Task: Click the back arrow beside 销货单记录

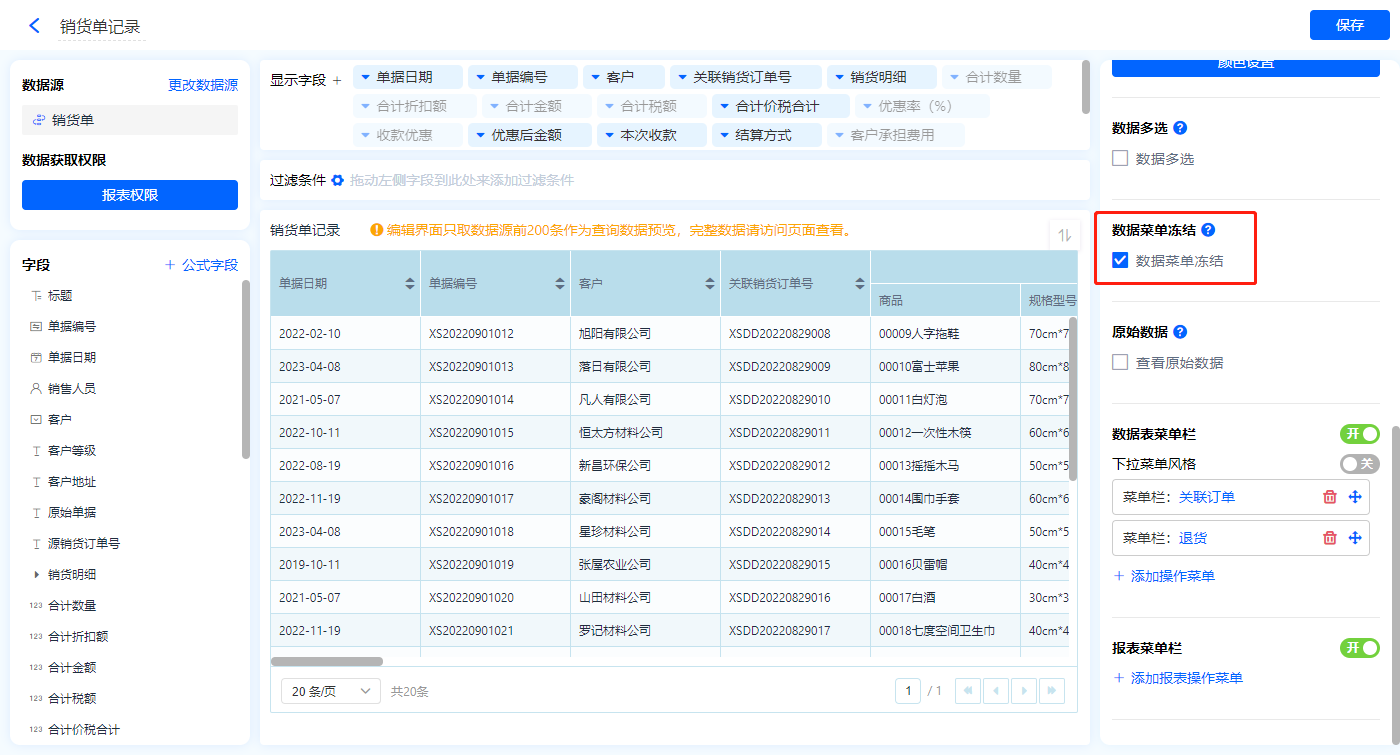Action: [x=34, y=26]
